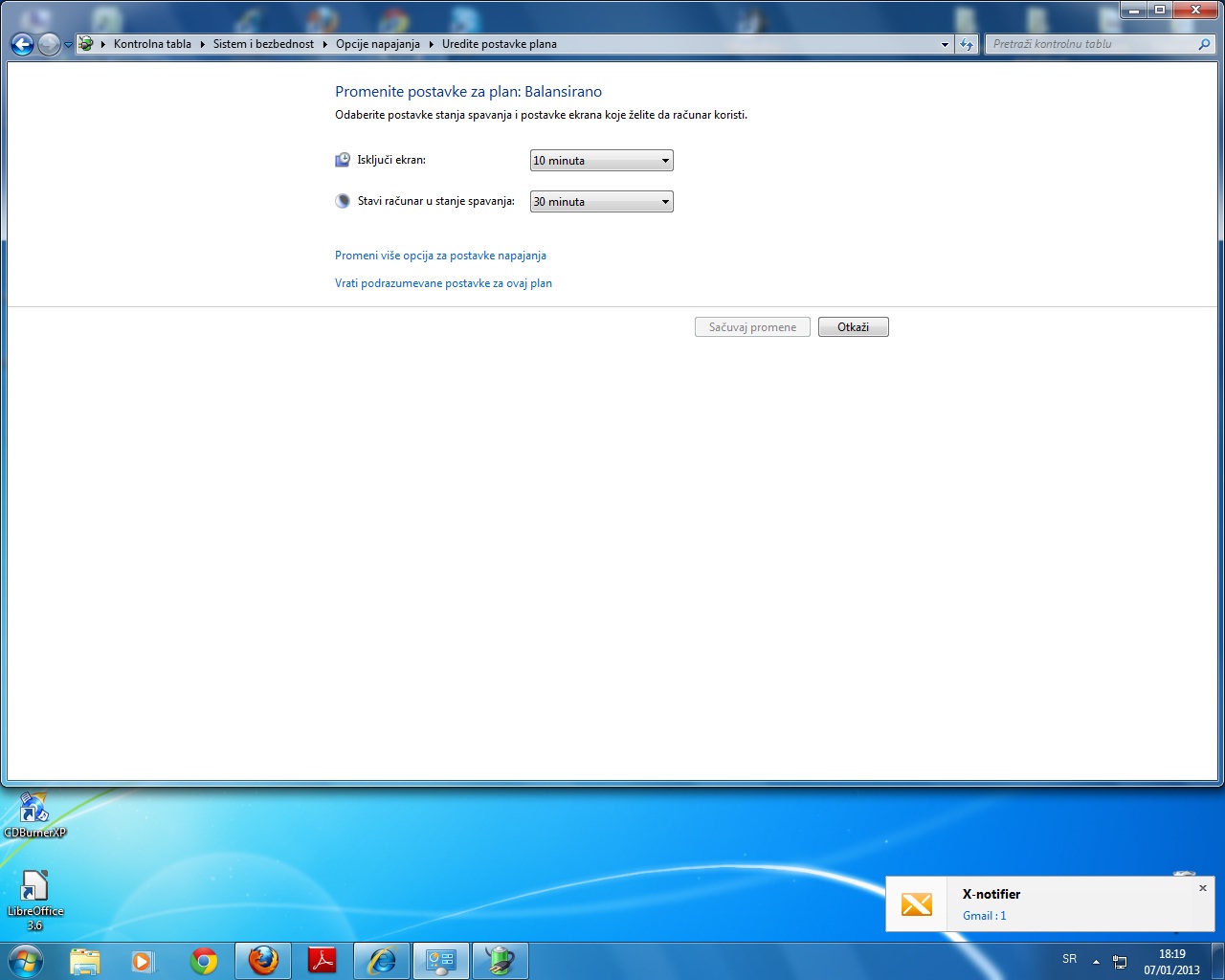Viewport: 1225px width, 980px height.
Task: Go to Opcije napajanja breadcrumb
Action: point(378,44)
